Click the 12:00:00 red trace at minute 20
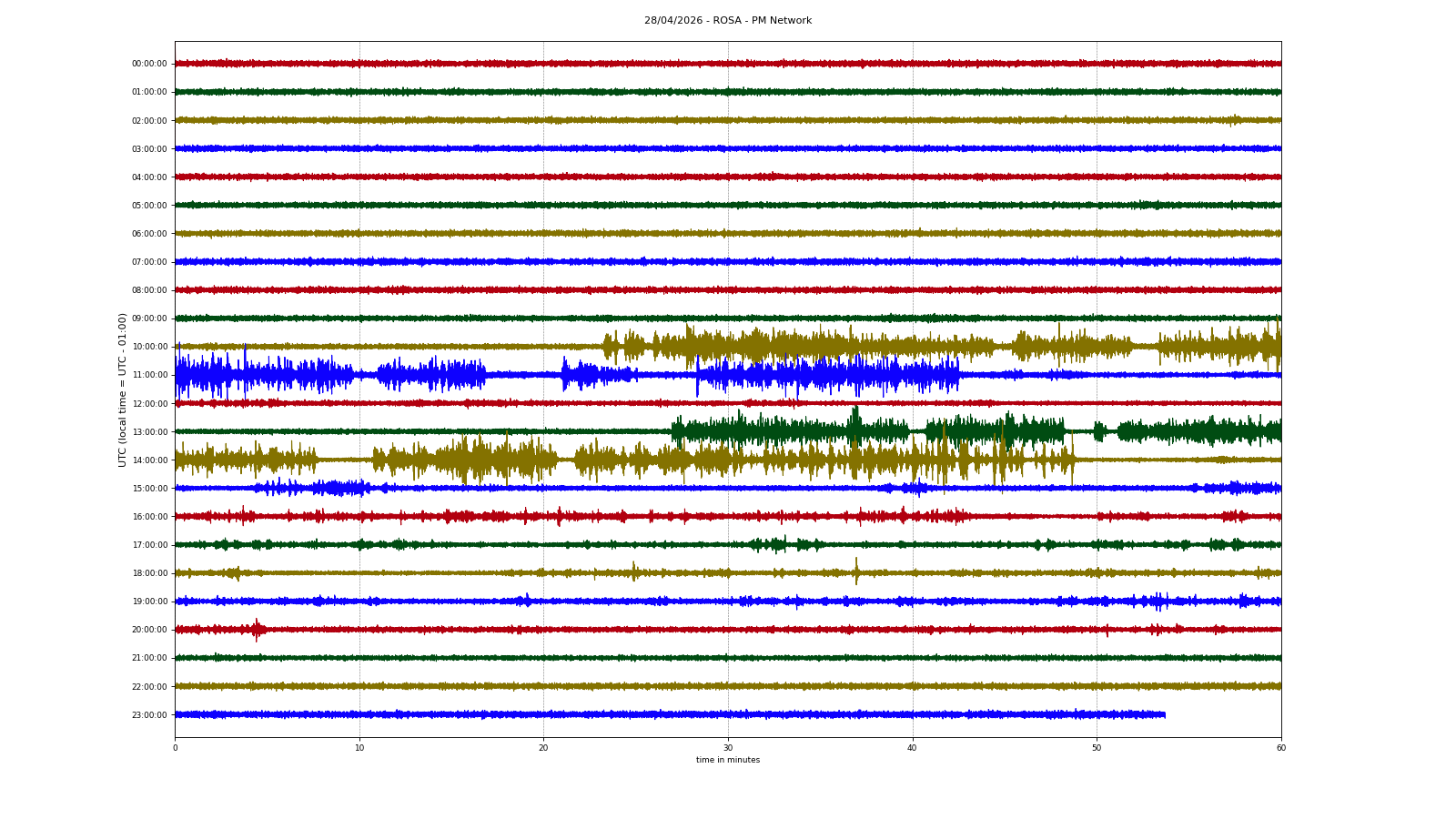This screenshot has width=1456, height=819. pyautogui.click(x=544, y=403)
